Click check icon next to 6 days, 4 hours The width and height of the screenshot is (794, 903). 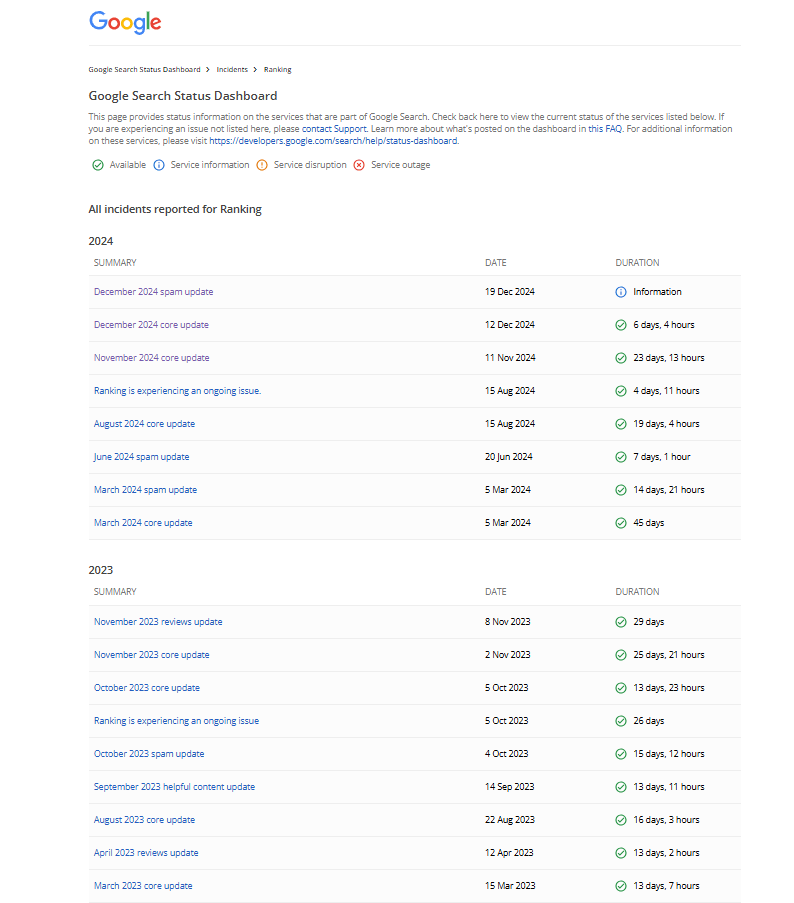point(621,325)
